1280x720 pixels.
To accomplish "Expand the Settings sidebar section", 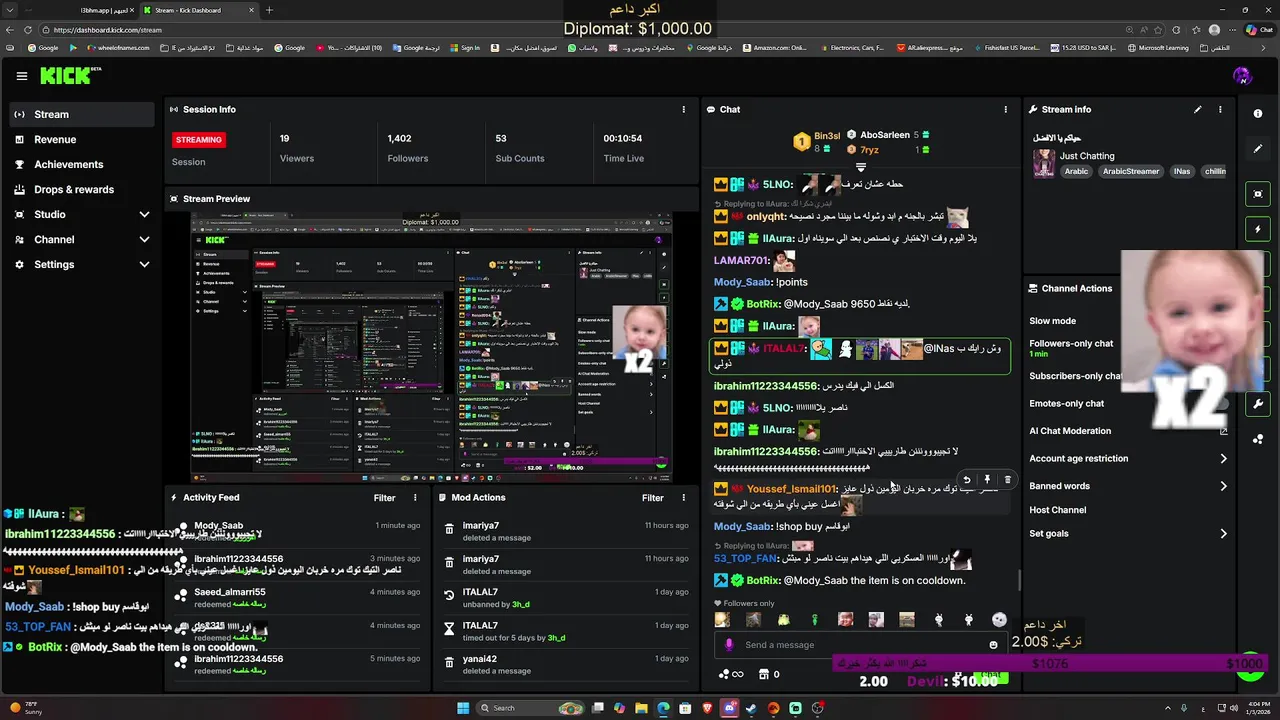I will click(144, 264).
